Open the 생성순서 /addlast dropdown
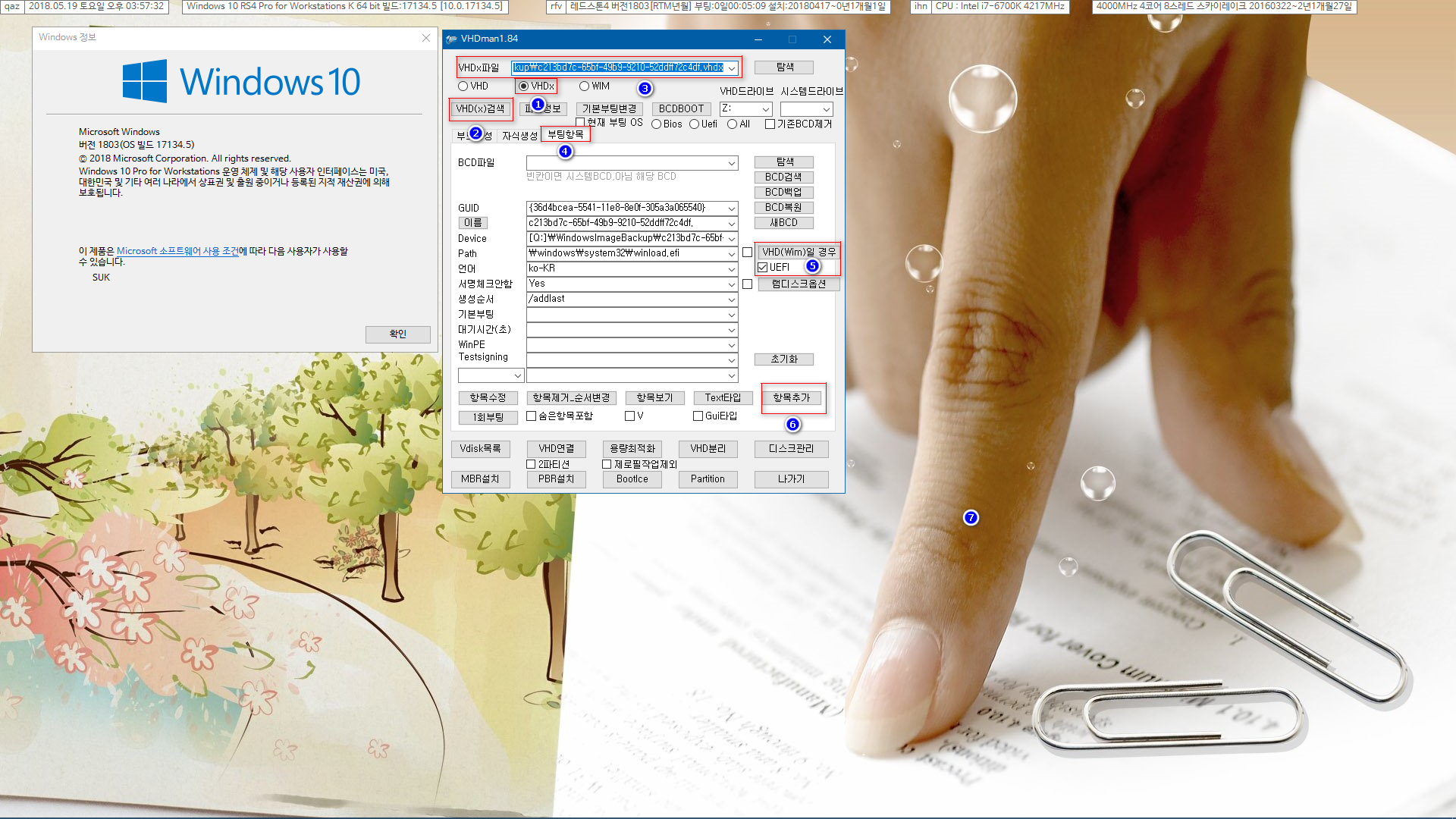The height and width of the screenshot is (819, 1456). 732,300
